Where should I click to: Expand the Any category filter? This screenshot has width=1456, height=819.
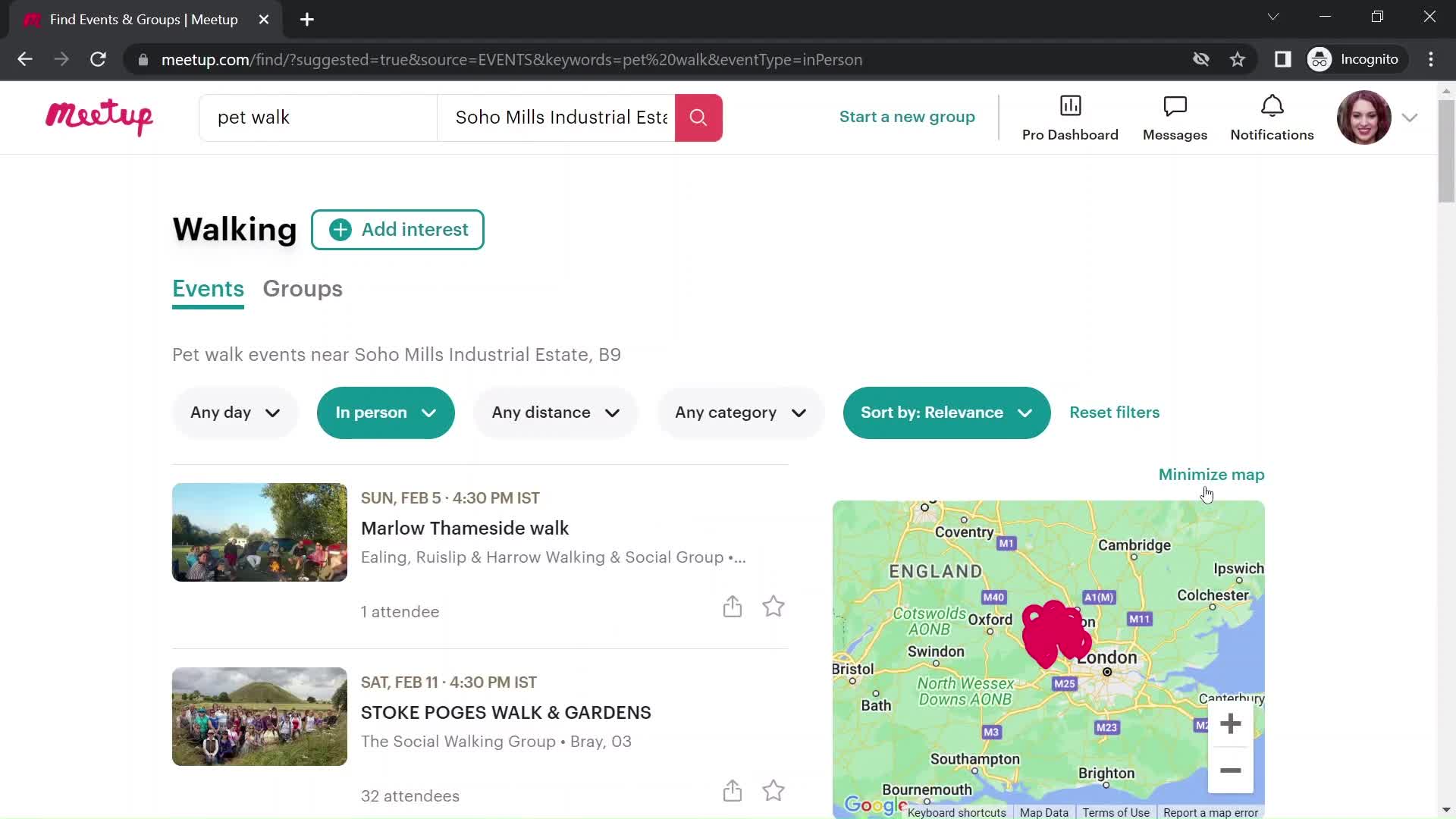[741, 413]
